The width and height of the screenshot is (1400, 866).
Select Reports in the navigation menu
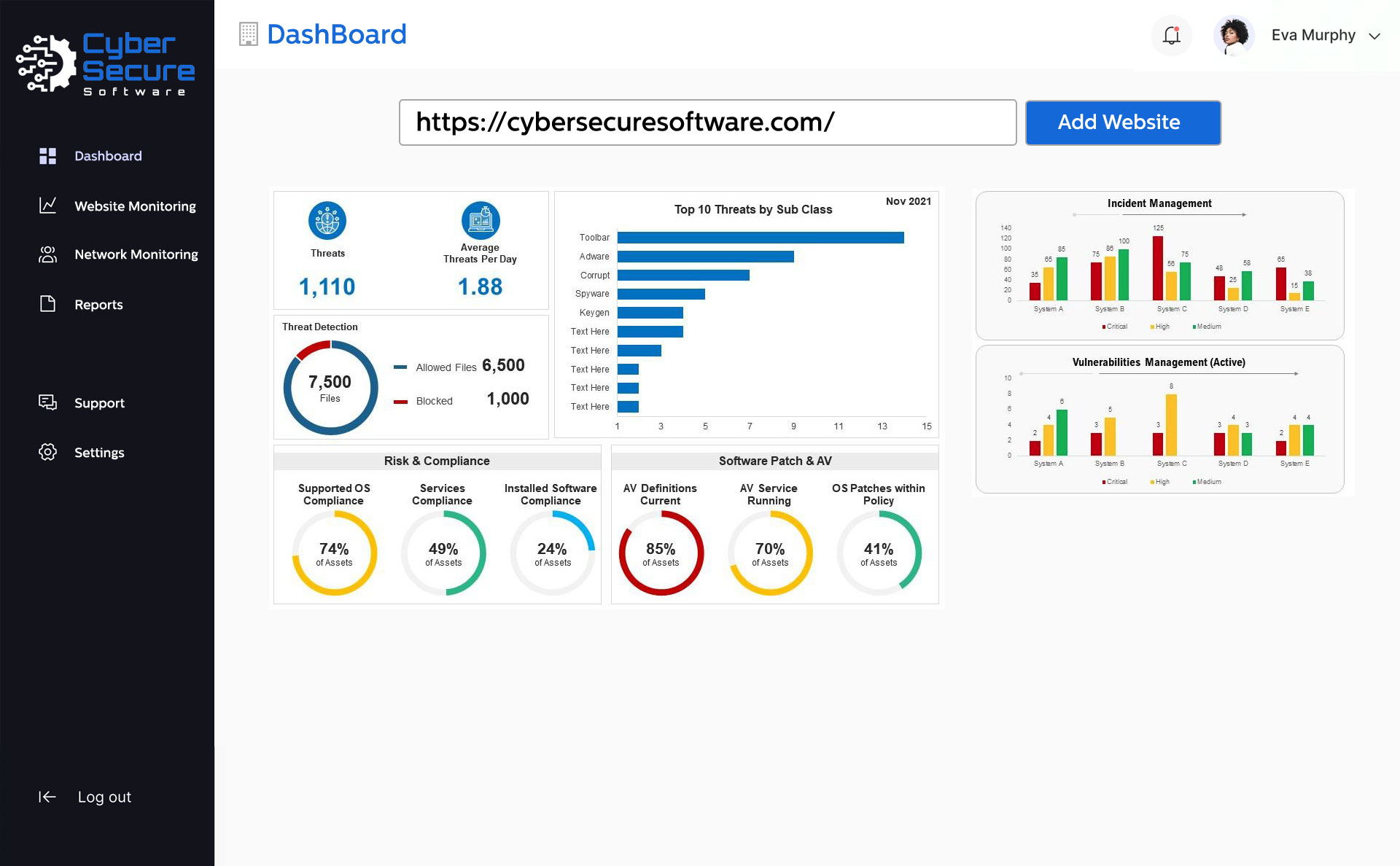[x=98, y=304]
